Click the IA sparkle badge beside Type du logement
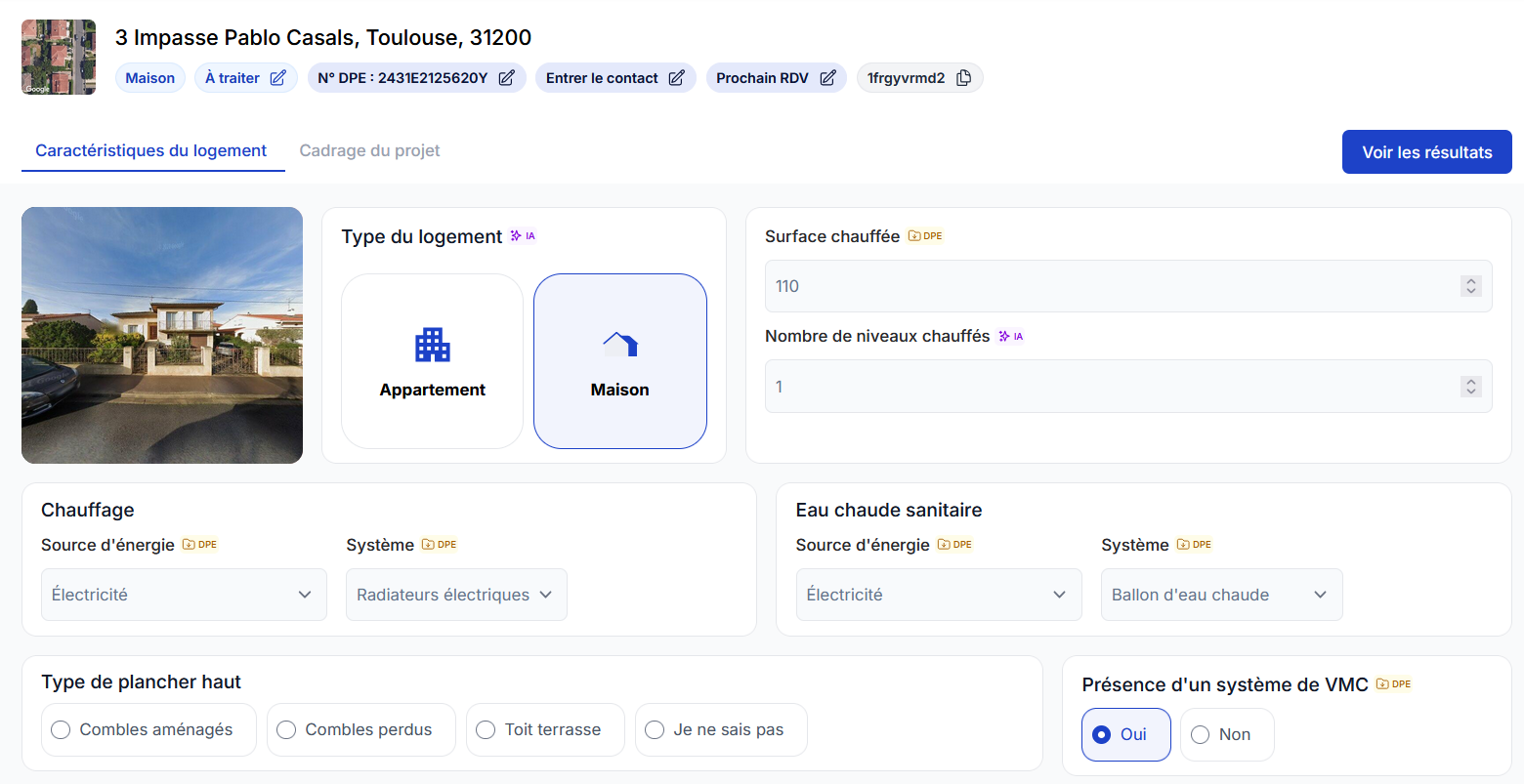 tap(523, 236)
